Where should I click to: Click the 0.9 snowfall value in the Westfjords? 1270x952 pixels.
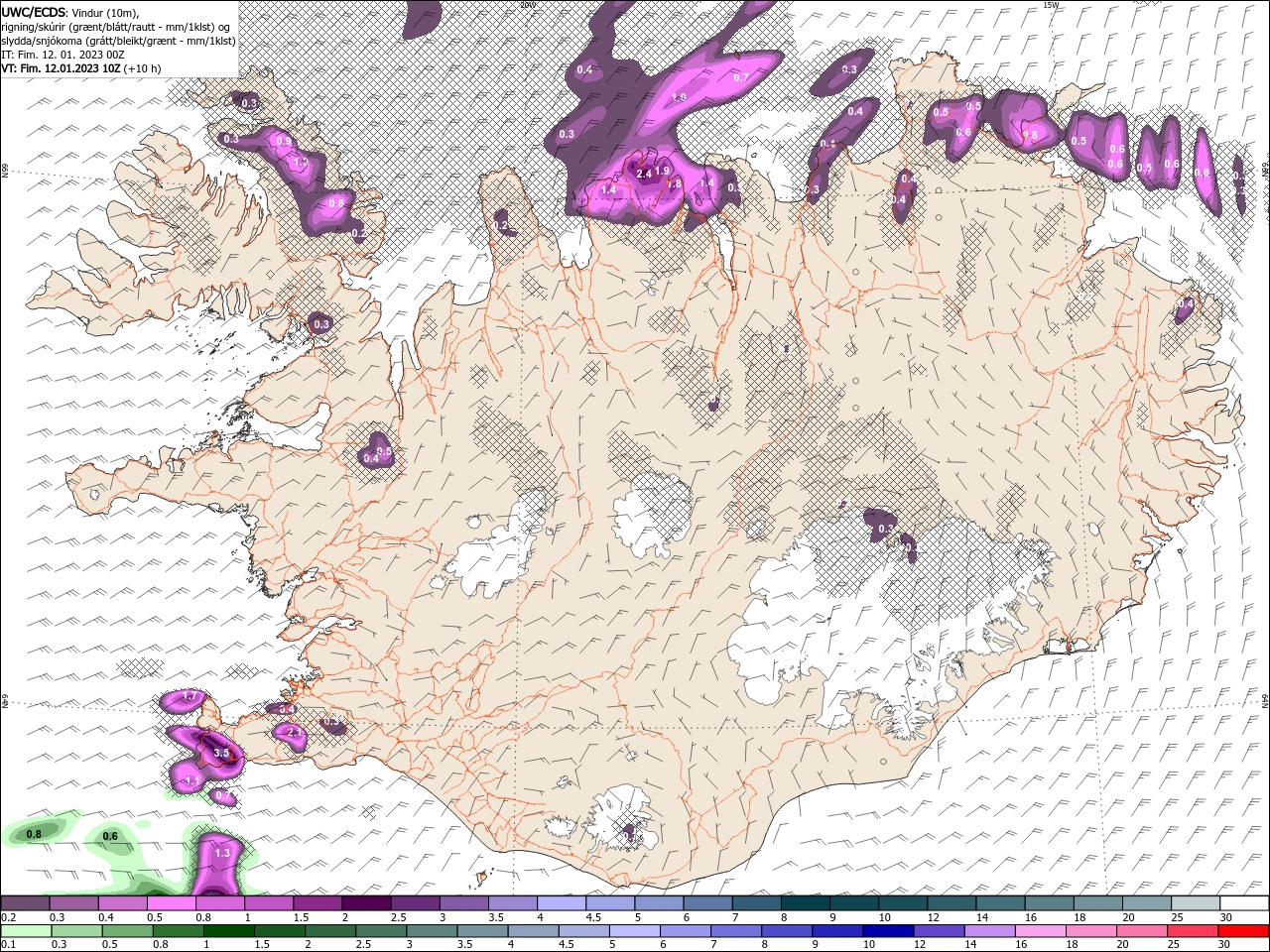coord(284,142)
